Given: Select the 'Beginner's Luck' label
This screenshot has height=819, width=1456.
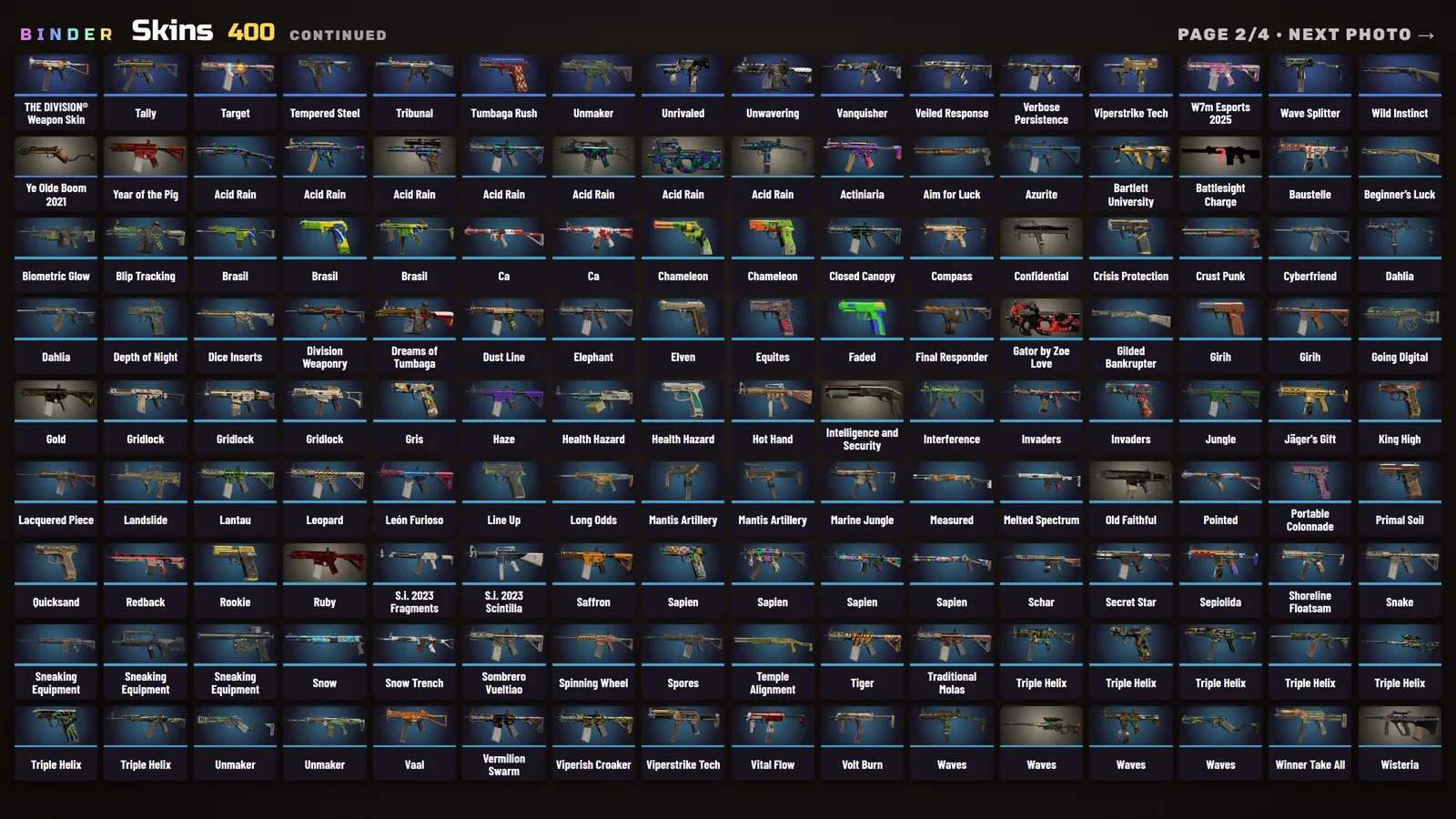Looking at the screenshot, I should pos(1400,195).
